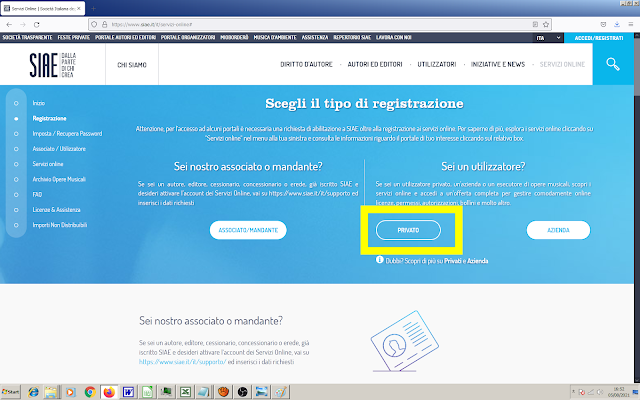Open the Utilizzatori menu
The image size is (640, 400).
pyautogui.click(x=436, y=64)
